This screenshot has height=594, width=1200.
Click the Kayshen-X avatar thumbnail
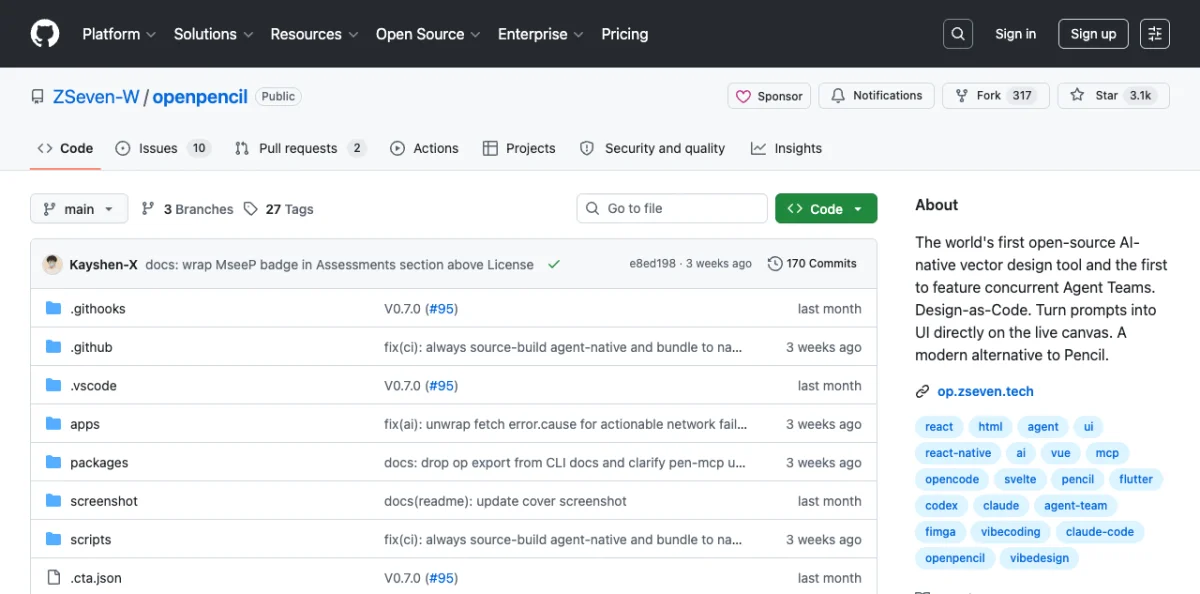click(x=52, y=264)
